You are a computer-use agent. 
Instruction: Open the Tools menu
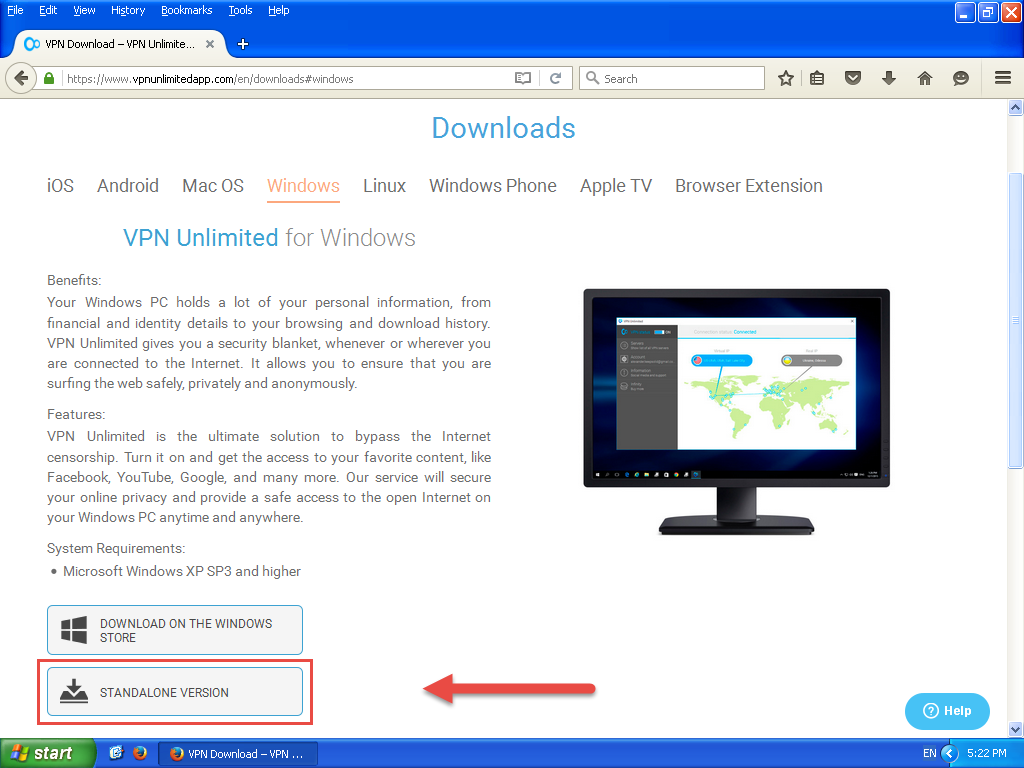240,10
